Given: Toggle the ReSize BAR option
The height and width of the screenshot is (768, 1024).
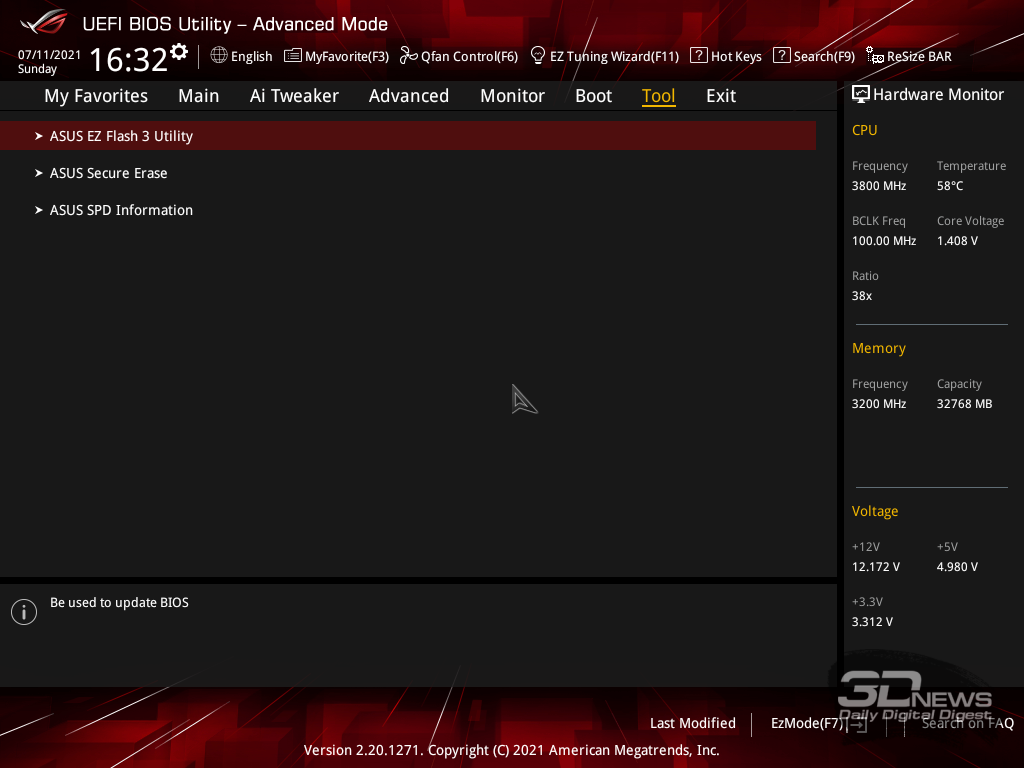Looking at the screenshot, I should click(919, 57).
